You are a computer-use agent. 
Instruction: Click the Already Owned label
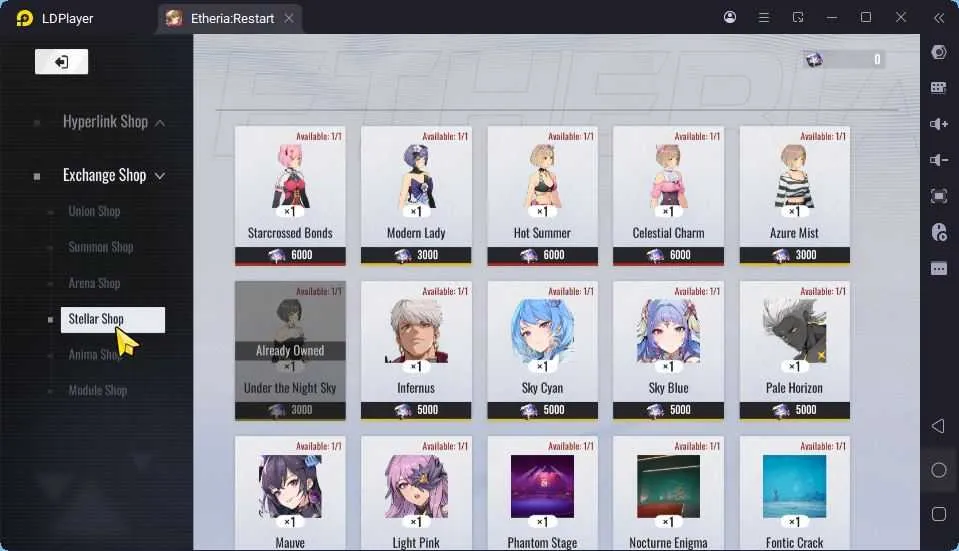click(290, 350)
